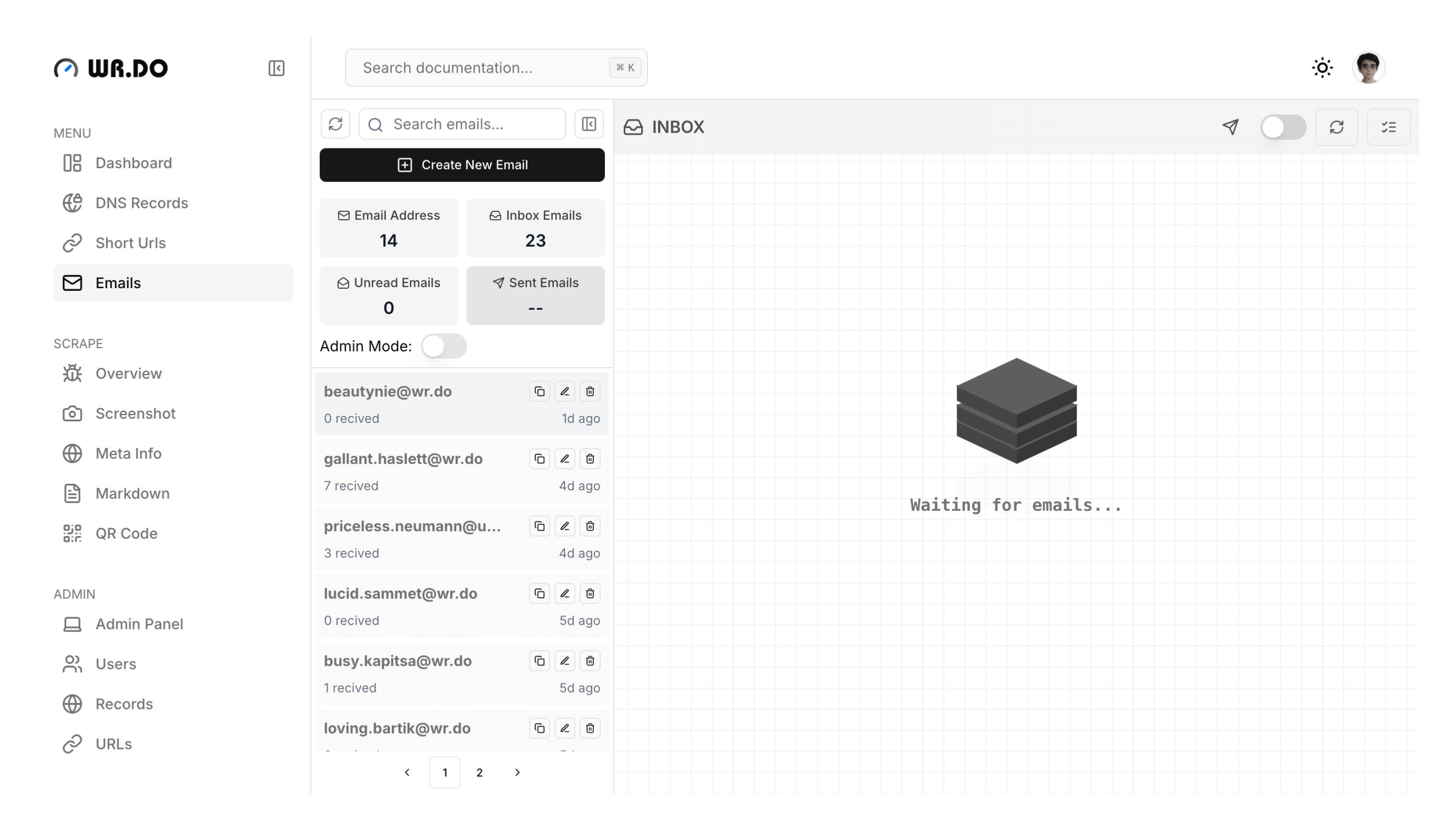Navigate to the Screenshot scrape page
This screenshot has width=1456, height=830.
click(135, 413)
